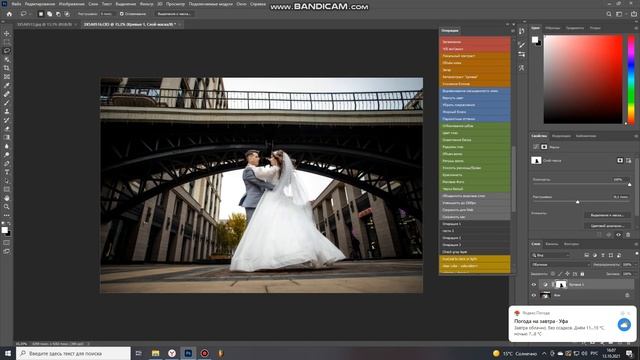Open the Image menu
This screenshot has height=360, width=640.
coord(71,4)
